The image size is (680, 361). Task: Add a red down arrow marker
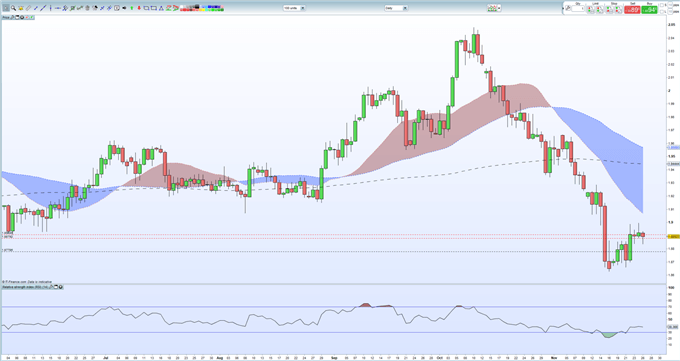[x=139, y=8]
